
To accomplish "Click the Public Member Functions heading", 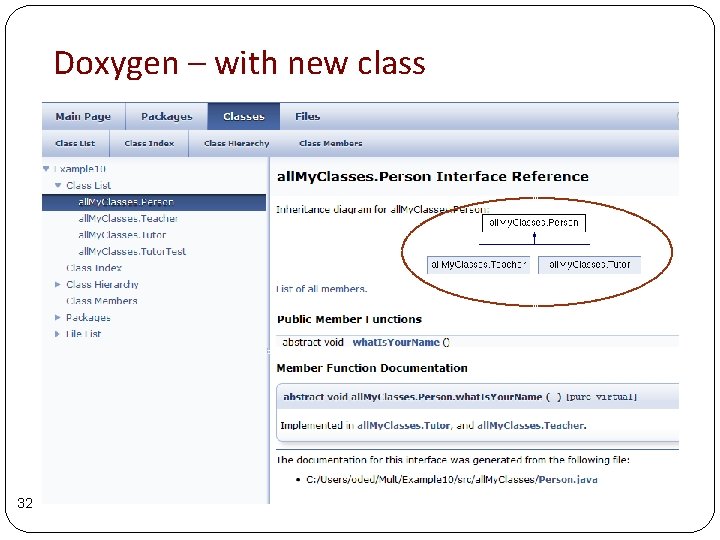I will point(349,319).
